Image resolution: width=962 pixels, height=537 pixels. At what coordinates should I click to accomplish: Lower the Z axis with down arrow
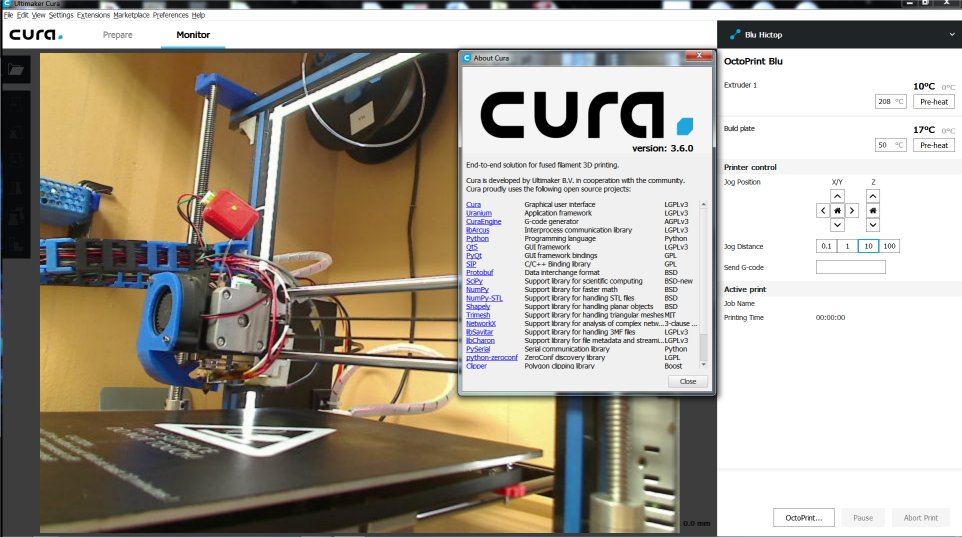873,225
